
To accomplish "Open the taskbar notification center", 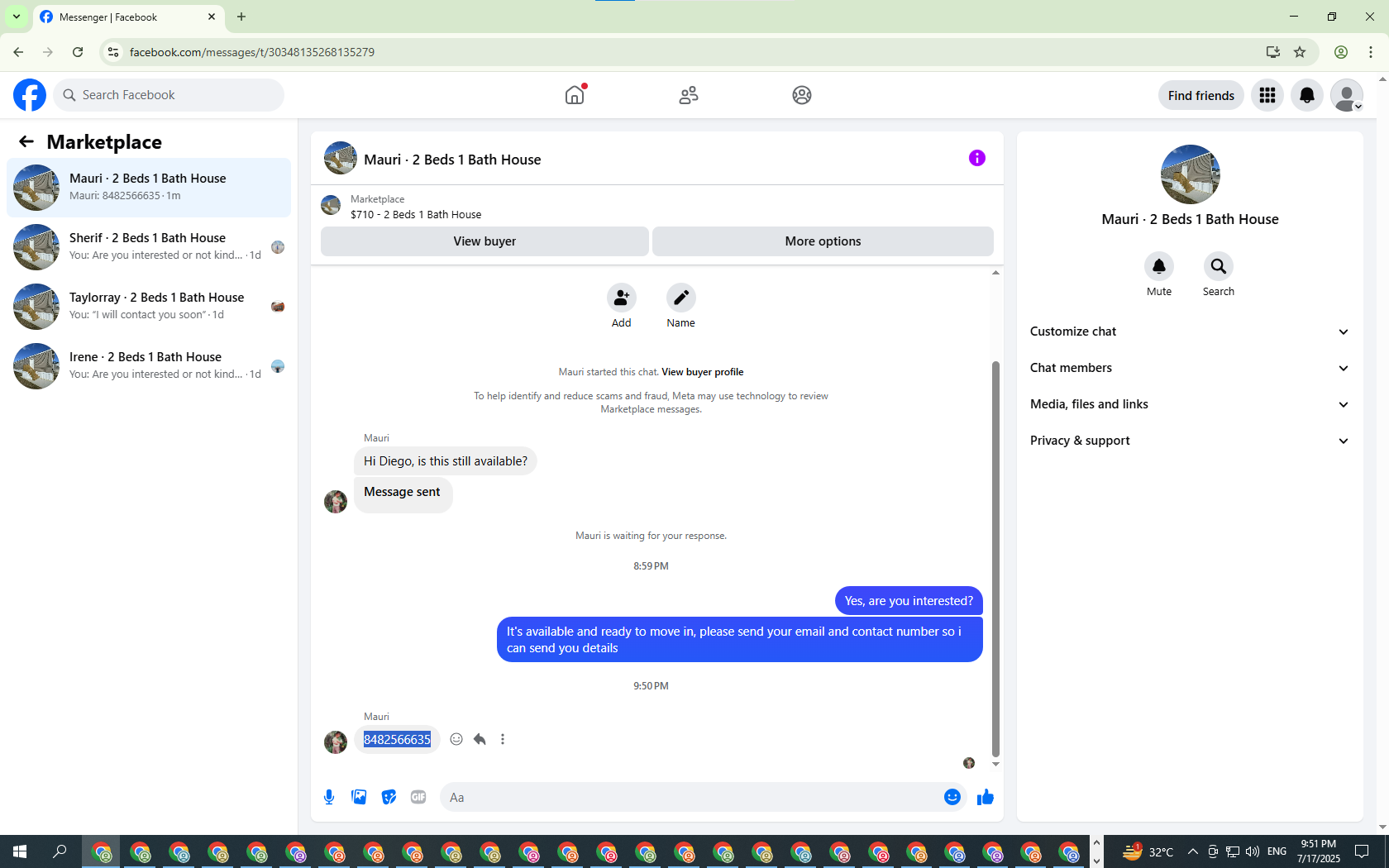I will point(1362,851).
